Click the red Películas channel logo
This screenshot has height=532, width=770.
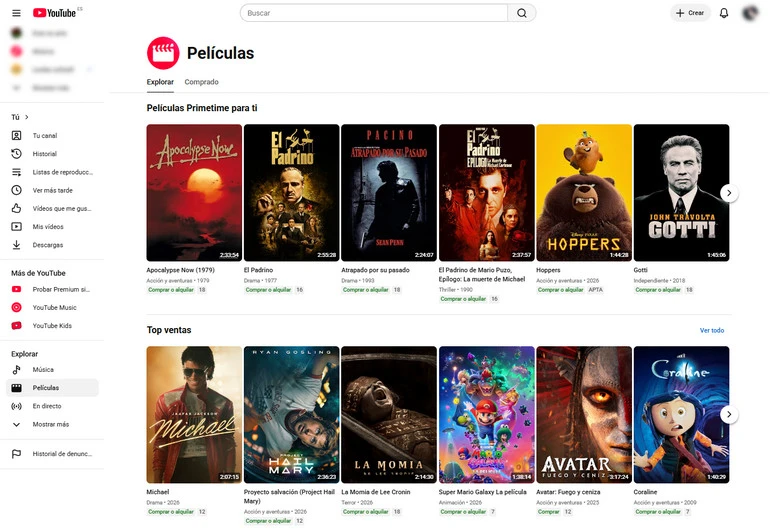(x=163, y=53)
